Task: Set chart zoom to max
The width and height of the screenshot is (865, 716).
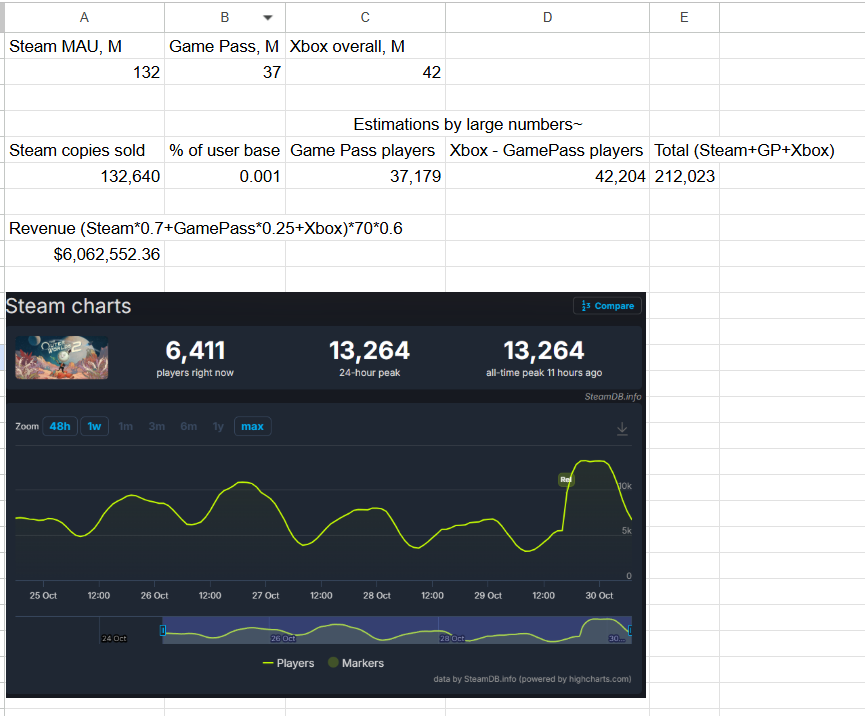Action: [x=253, y=426]
